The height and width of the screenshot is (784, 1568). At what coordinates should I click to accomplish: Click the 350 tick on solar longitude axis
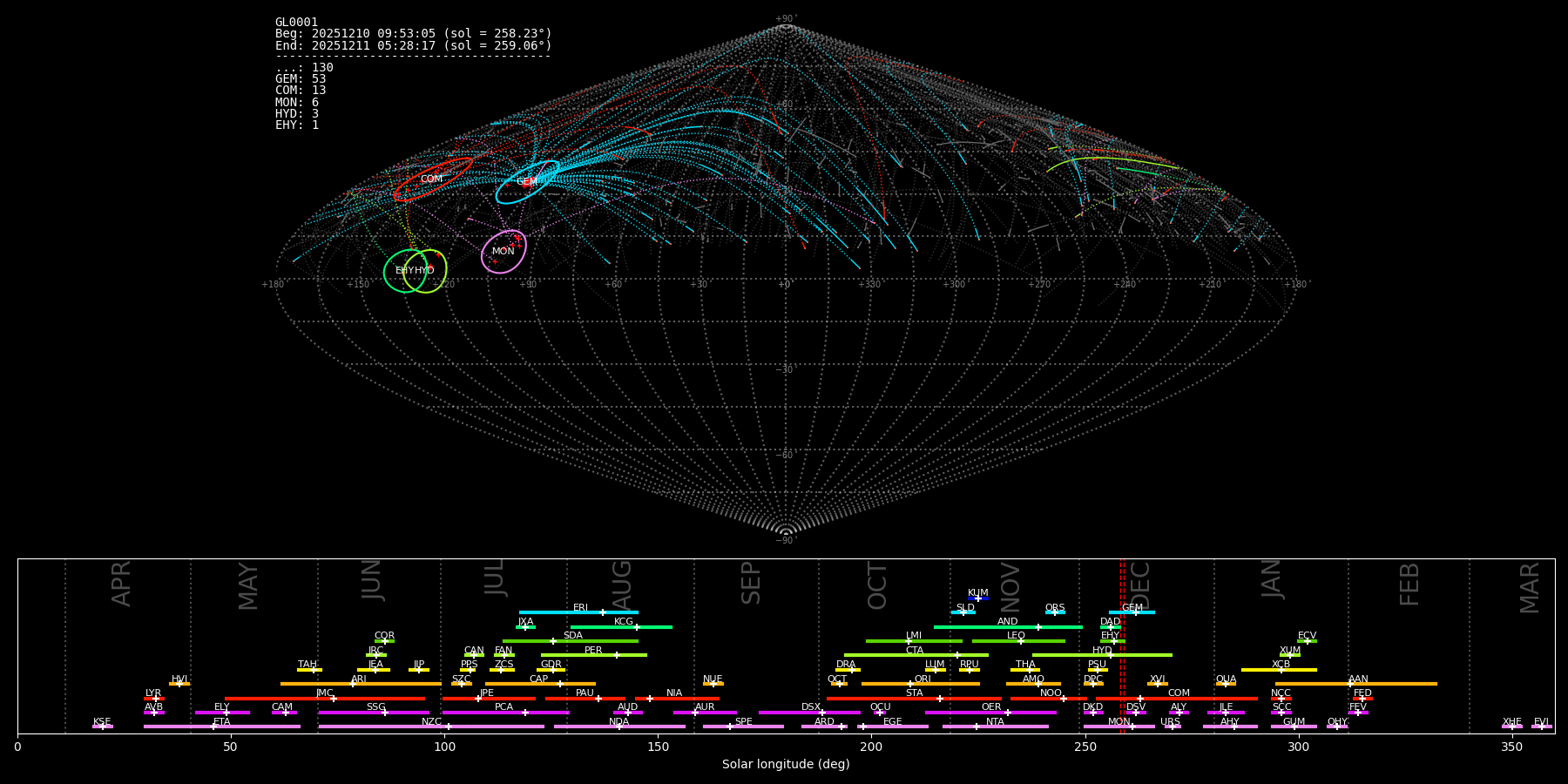[x=1511, y=747]
